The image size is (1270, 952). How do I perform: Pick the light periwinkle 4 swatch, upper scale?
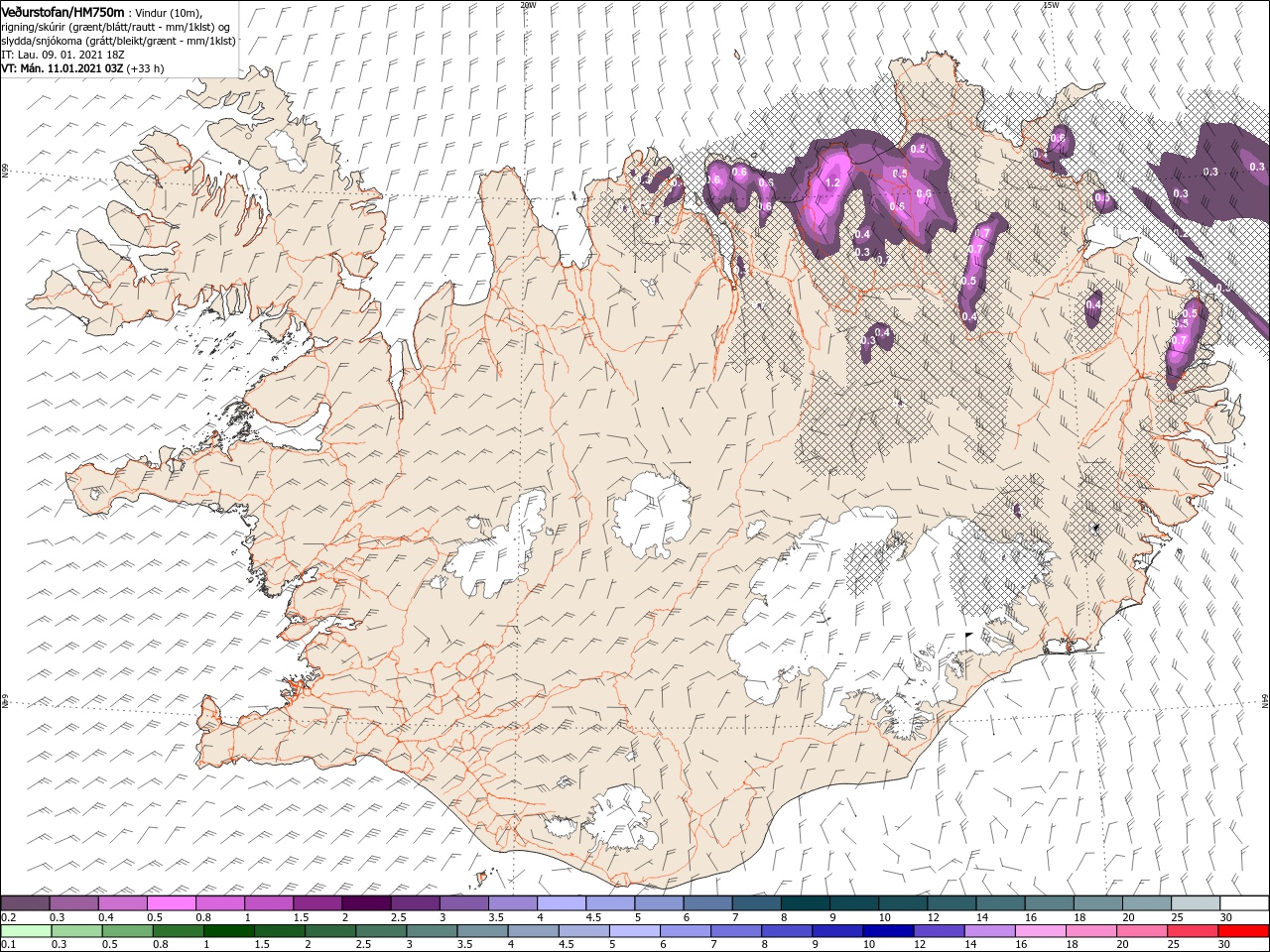(562, 902)
